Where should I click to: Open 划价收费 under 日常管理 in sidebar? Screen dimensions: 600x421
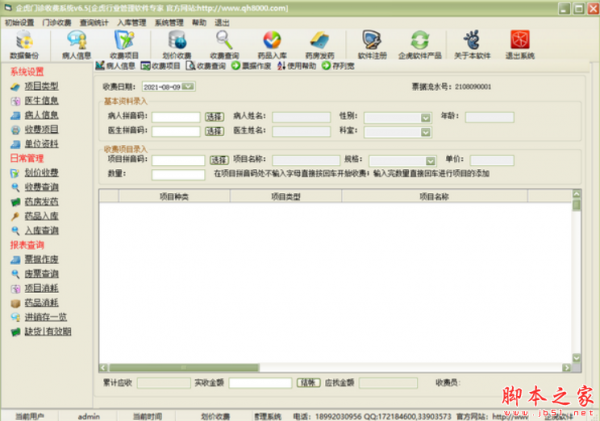41,173
